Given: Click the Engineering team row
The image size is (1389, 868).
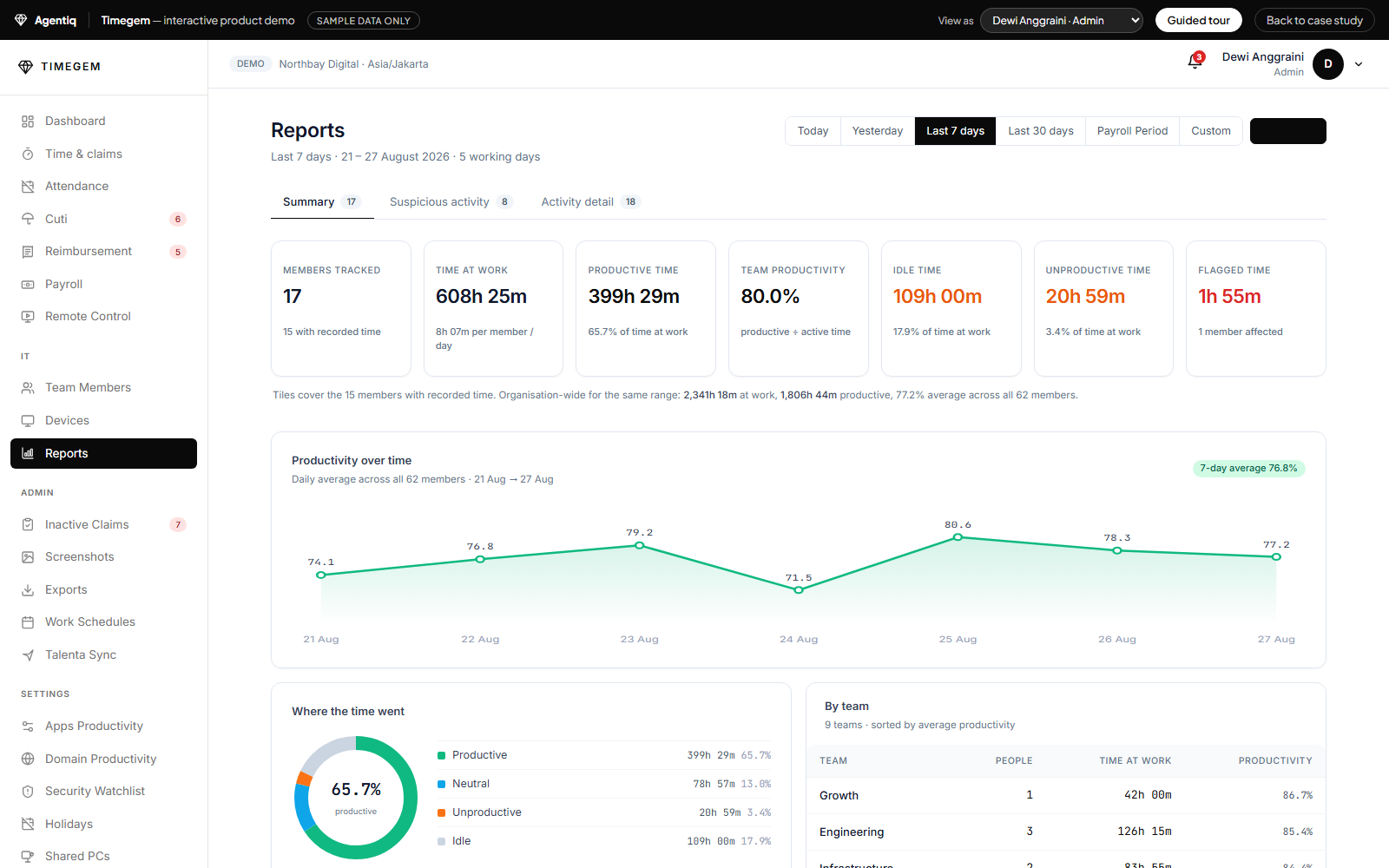Looking at the screenshot, I should pyautogui.click(x=1066, y=832).
